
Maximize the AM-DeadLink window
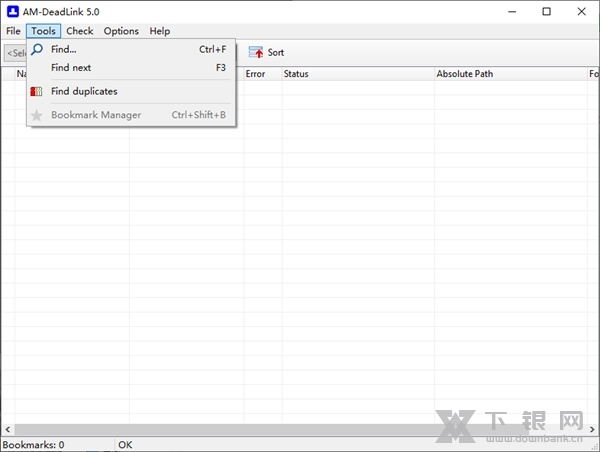coord(546,11)
